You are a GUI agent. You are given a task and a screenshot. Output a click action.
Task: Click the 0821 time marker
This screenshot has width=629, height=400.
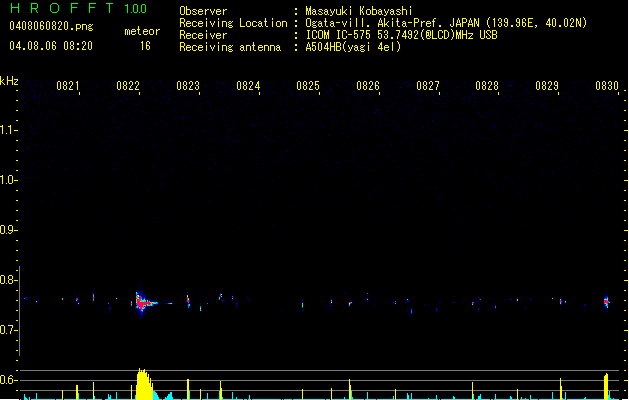(x=67, y=86)
